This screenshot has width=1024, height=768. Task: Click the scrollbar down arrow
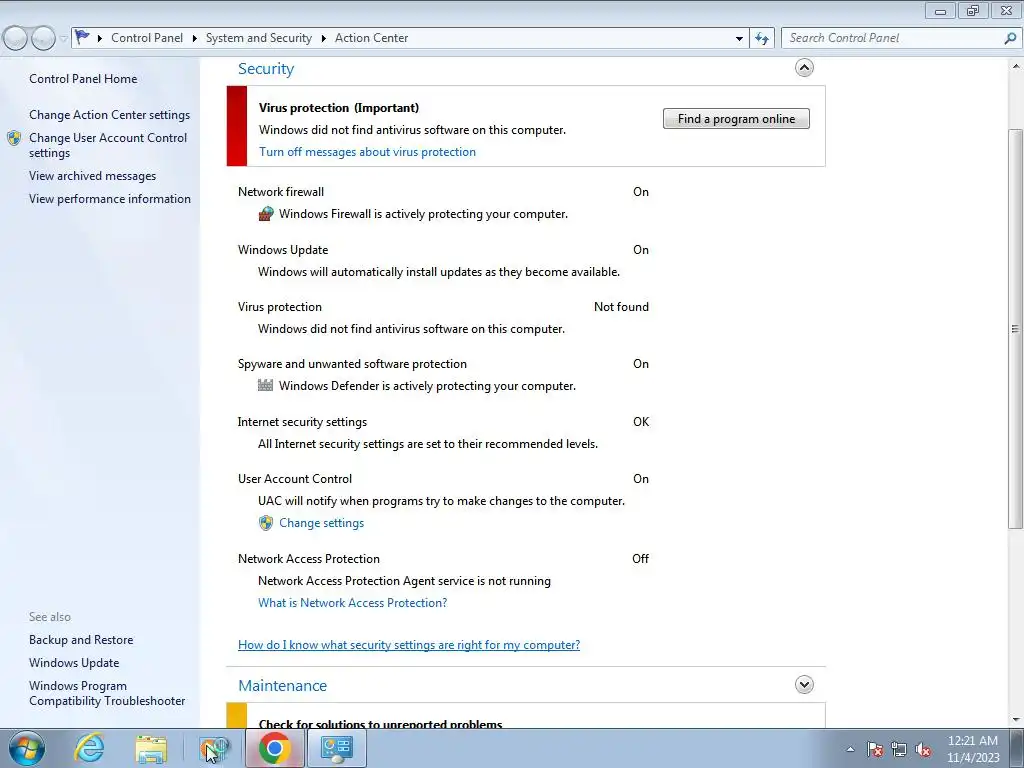tap(1015, 720)
